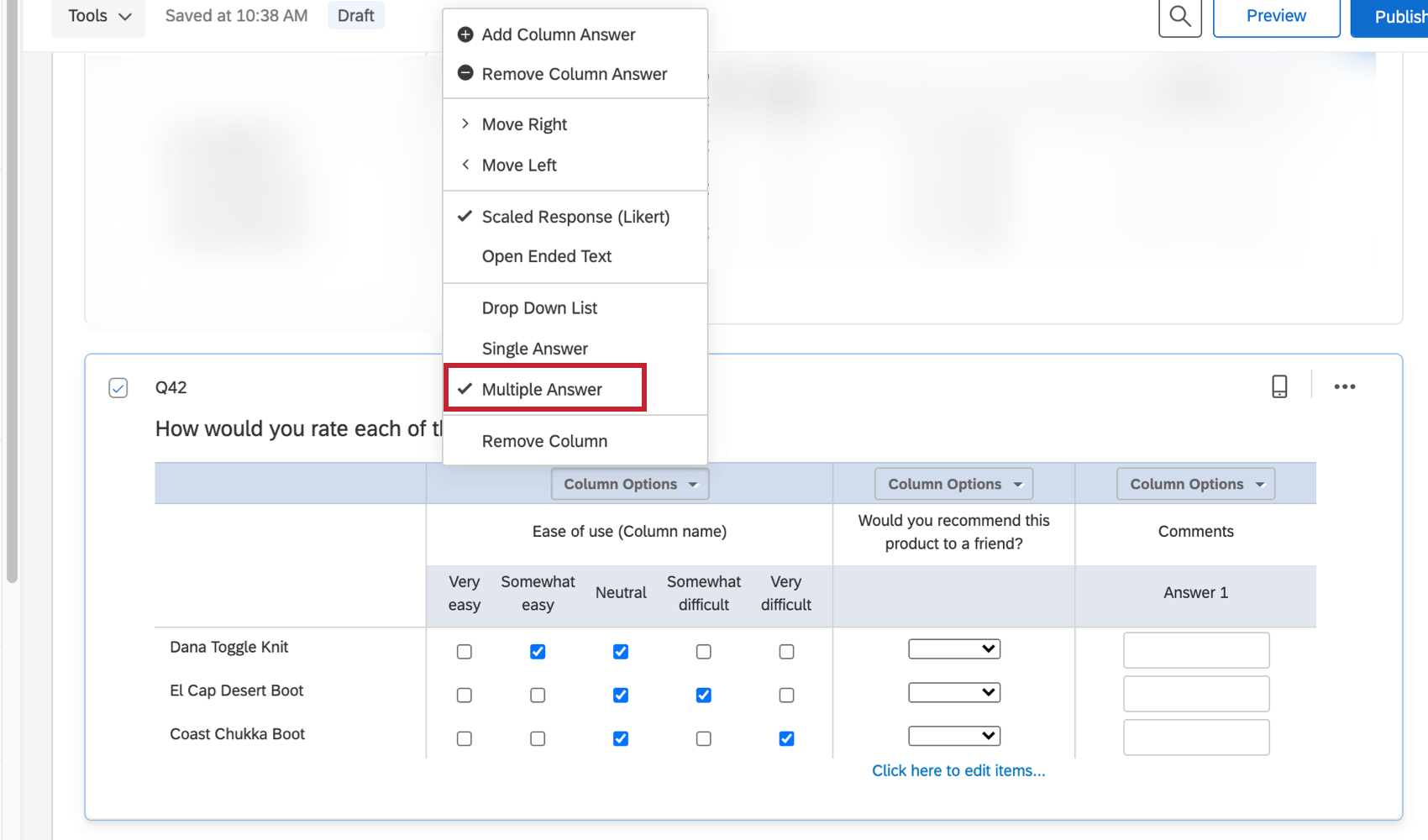Select Single Answer from the menu

(534, 348)
